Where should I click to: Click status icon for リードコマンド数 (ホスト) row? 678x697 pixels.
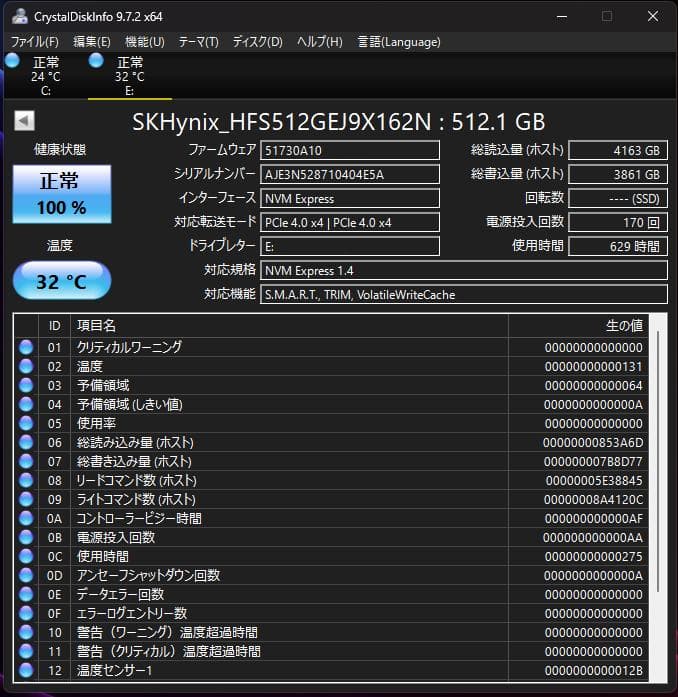pyautogui.click(x=26, y=481)
